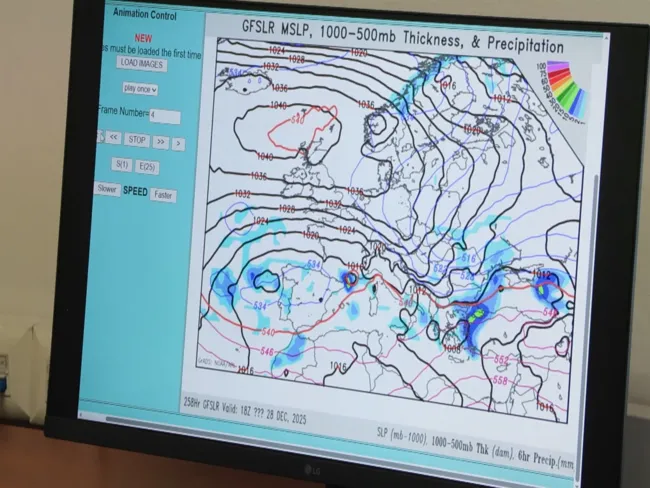The width and height of the screenshot is (650, 488).
Task: Jump to start frame with S(1)
Action: click(123, 164)
